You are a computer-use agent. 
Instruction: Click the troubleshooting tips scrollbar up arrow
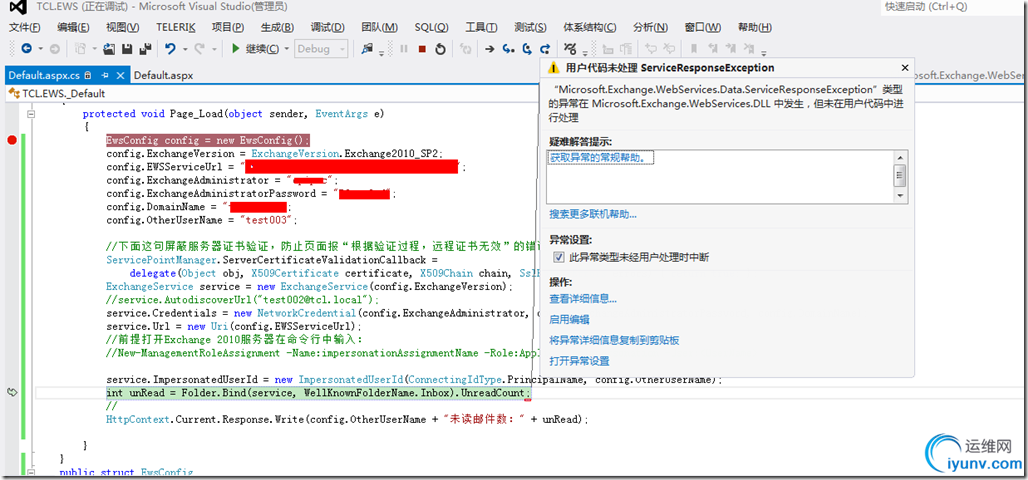900,157
